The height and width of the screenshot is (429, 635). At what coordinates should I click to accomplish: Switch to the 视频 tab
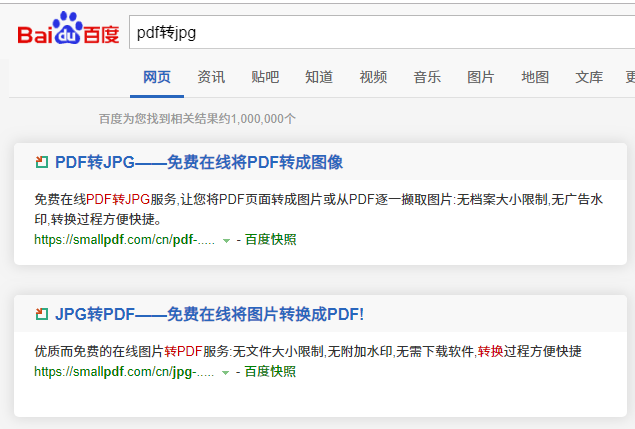tap(373, 77)
